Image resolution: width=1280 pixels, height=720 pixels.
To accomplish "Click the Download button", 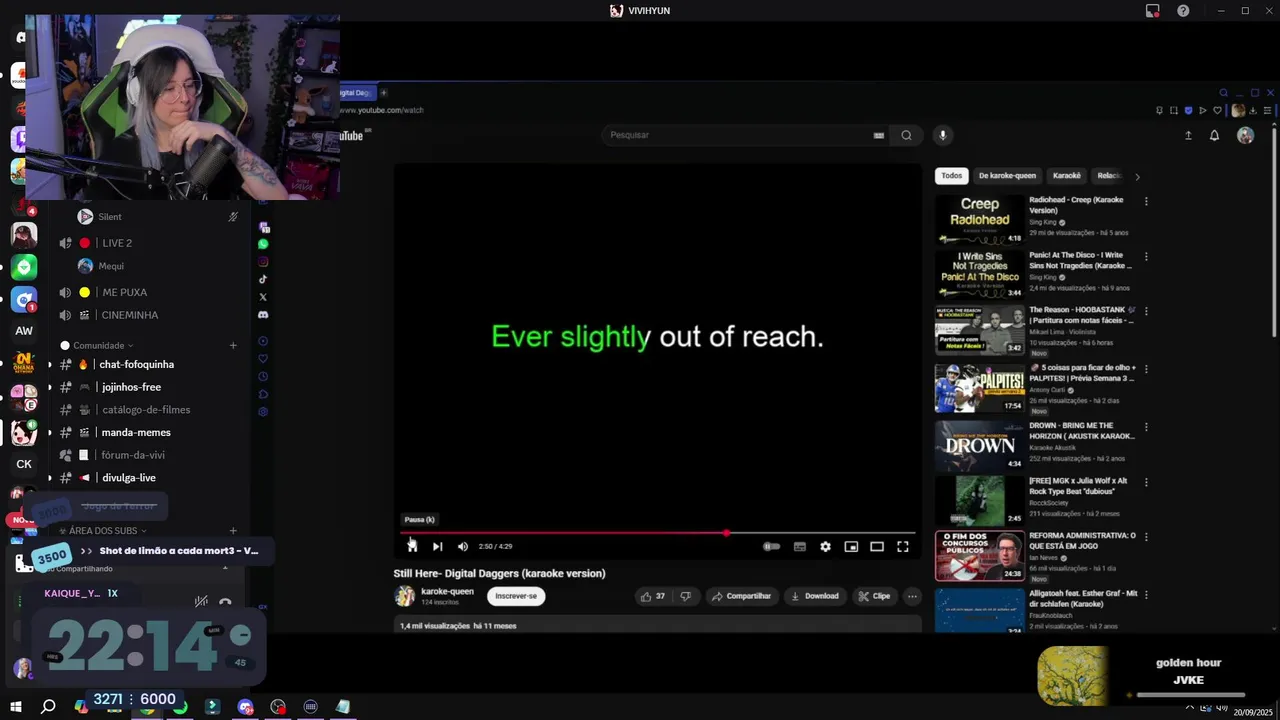I will [x=815, y=596].
